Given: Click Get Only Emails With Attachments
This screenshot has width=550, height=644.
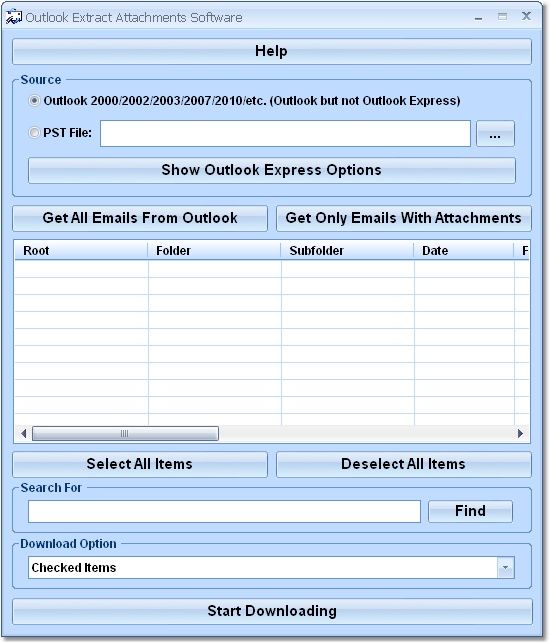Looking at the screenshot, I should point(403,218).
